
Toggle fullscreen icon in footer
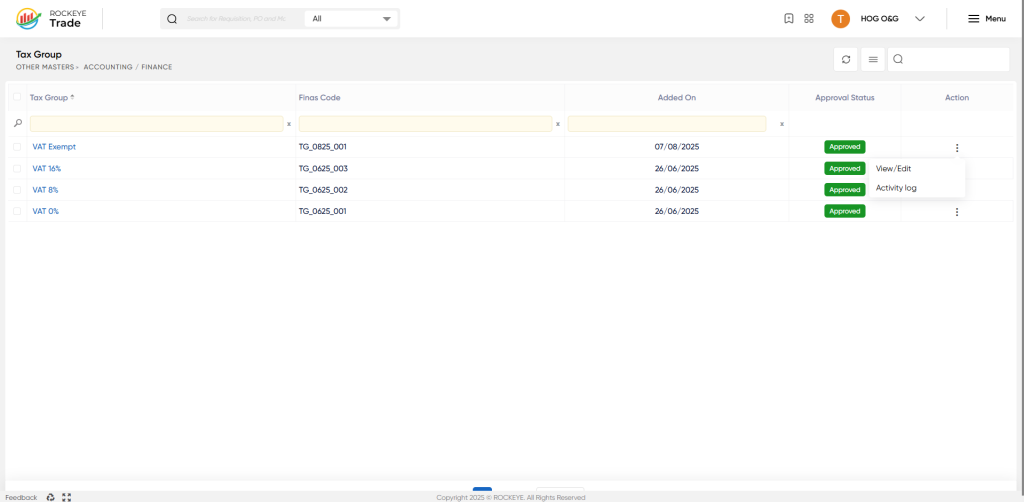point(66,497)
